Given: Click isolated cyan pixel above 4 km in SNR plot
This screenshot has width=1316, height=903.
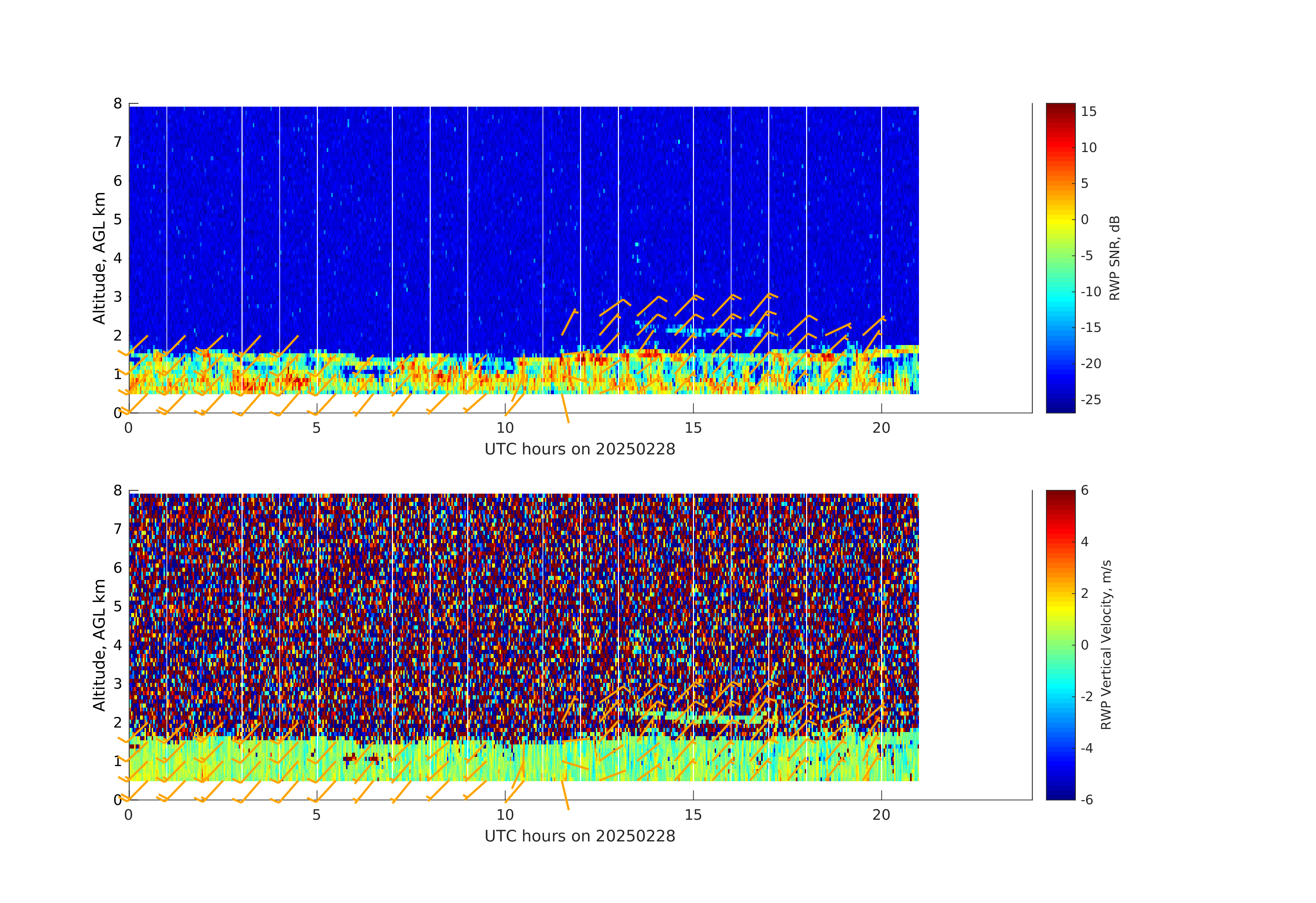Looking at the screenshot, I should [637, 245].
